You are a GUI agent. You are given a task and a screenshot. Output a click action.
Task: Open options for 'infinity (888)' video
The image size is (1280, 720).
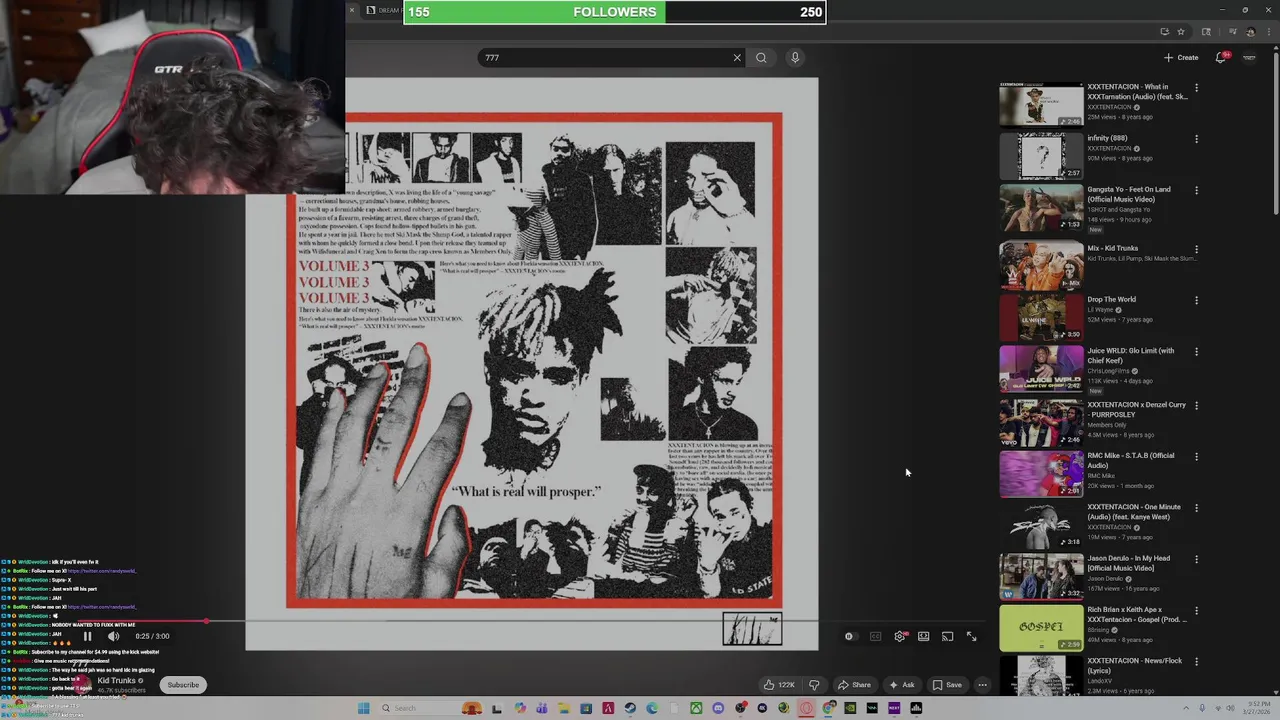pos(1196,139)
